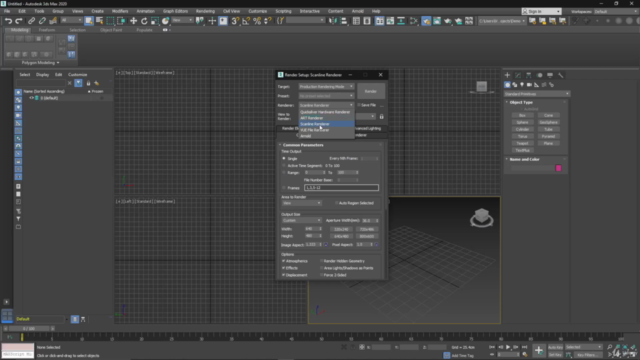This screenshot has width=640, height=360.
Task: Choose ART Renderer from list
Action: click(x=326, y=118)
